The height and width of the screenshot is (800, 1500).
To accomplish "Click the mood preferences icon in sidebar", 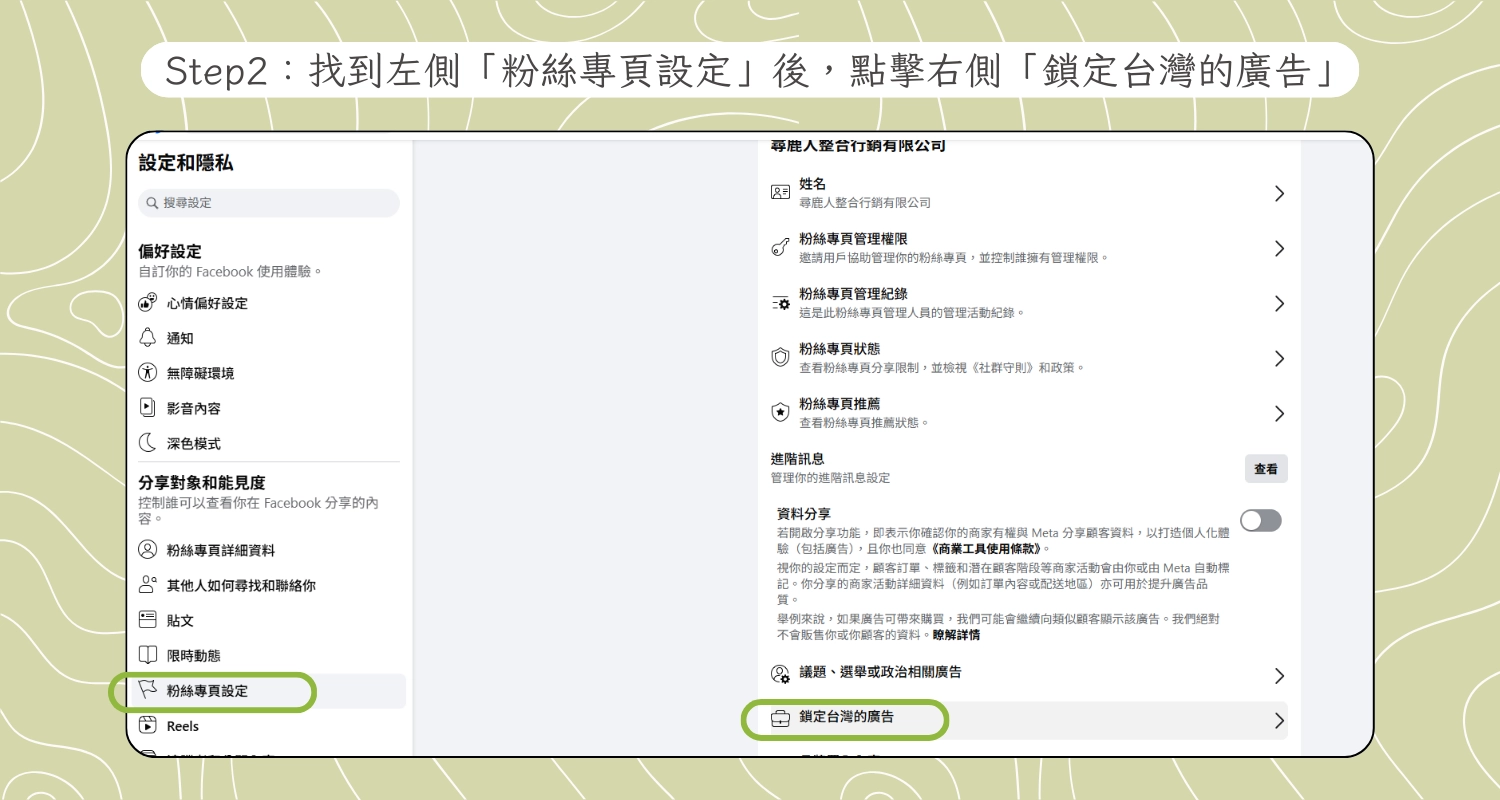I will tap(148, 303).
